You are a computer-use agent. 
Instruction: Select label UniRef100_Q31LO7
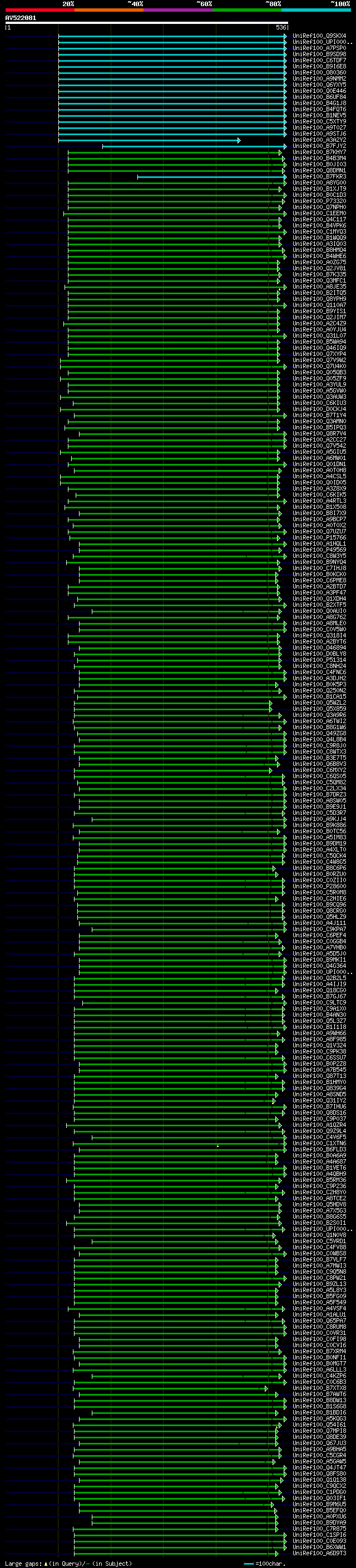coord(319,335)
